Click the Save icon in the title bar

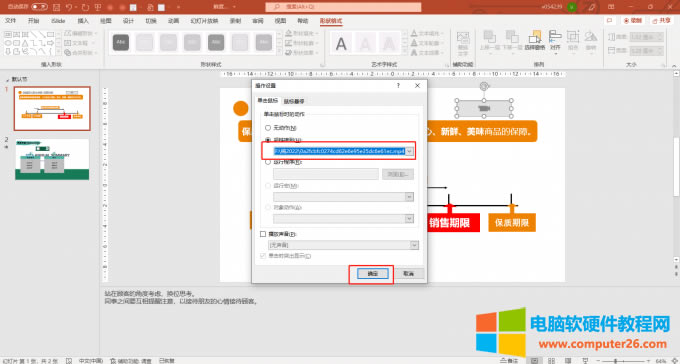[x=56, y=7]
